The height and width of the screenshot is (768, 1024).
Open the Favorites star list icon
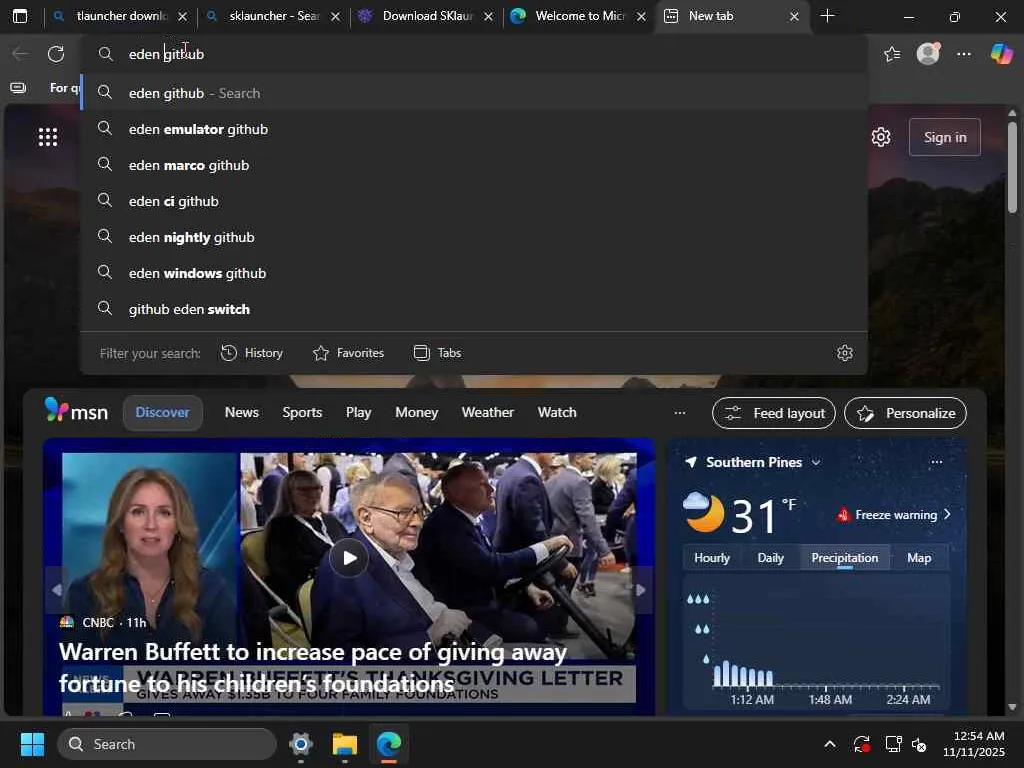pos(892,54)
